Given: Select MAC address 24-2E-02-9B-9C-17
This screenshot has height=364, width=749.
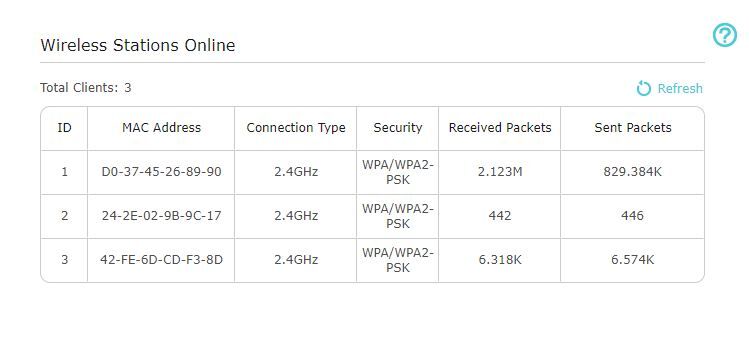Looking at the screenshot, I should coord(161,215).
